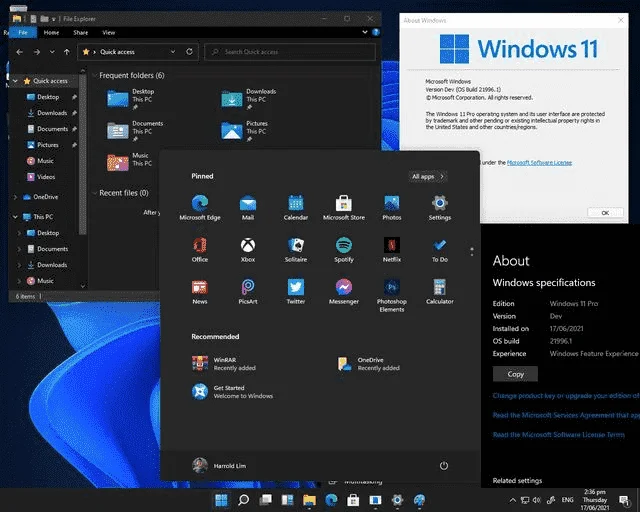Open the pinned Calendar app
640x512 pixels.
tap(296, 208)
